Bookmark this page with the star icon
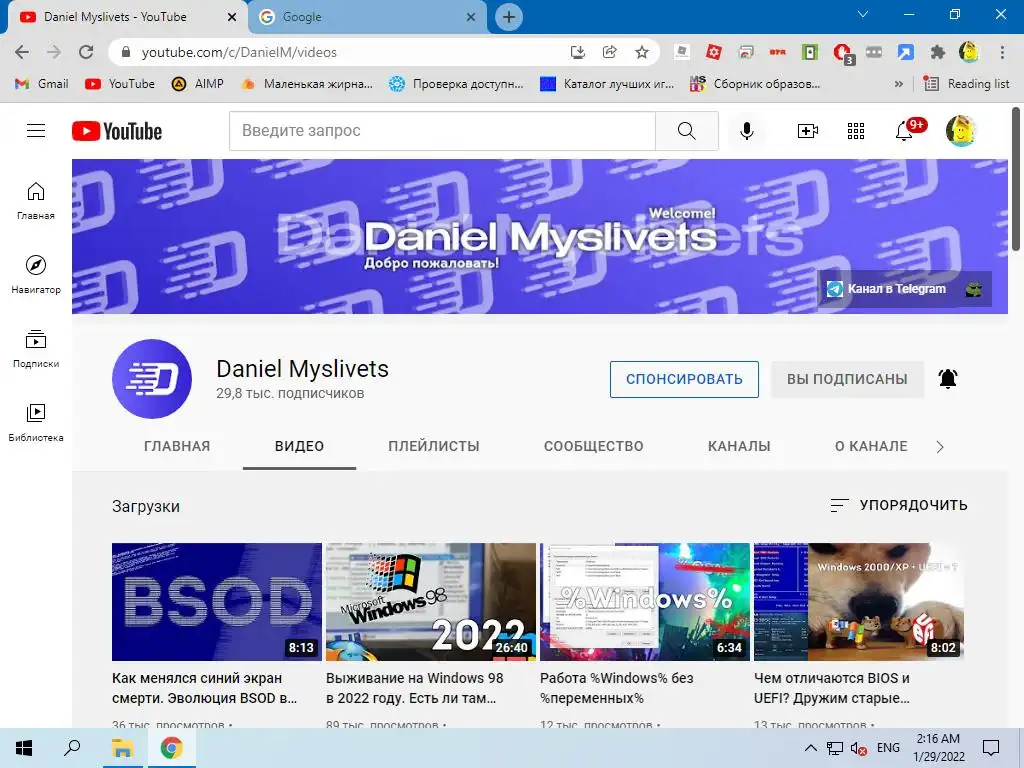Screen dimensions: 1024x768 click(642, 52)
